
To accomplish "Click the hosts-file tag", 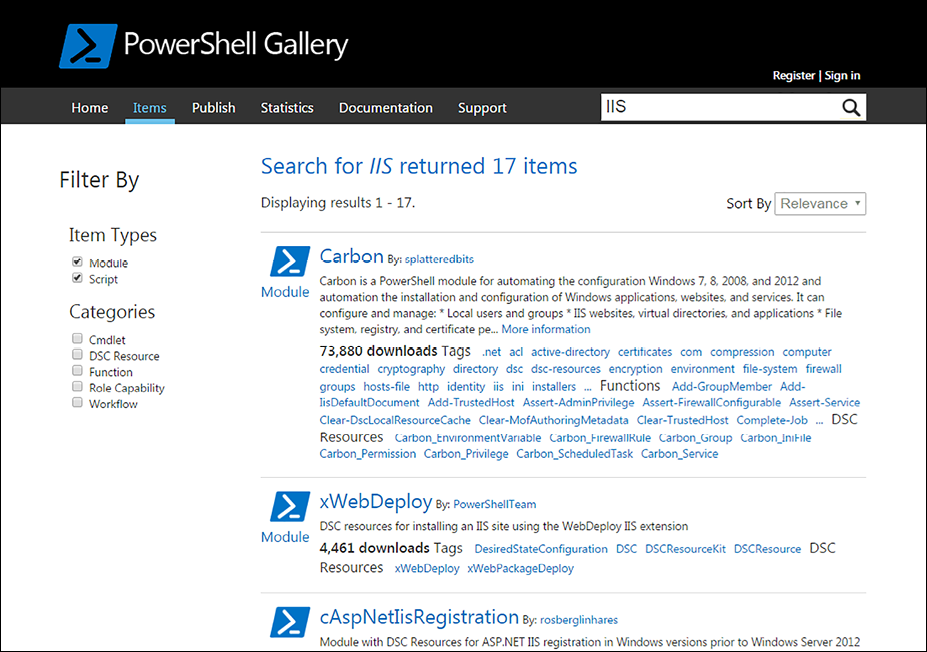I will coord(386,387).
